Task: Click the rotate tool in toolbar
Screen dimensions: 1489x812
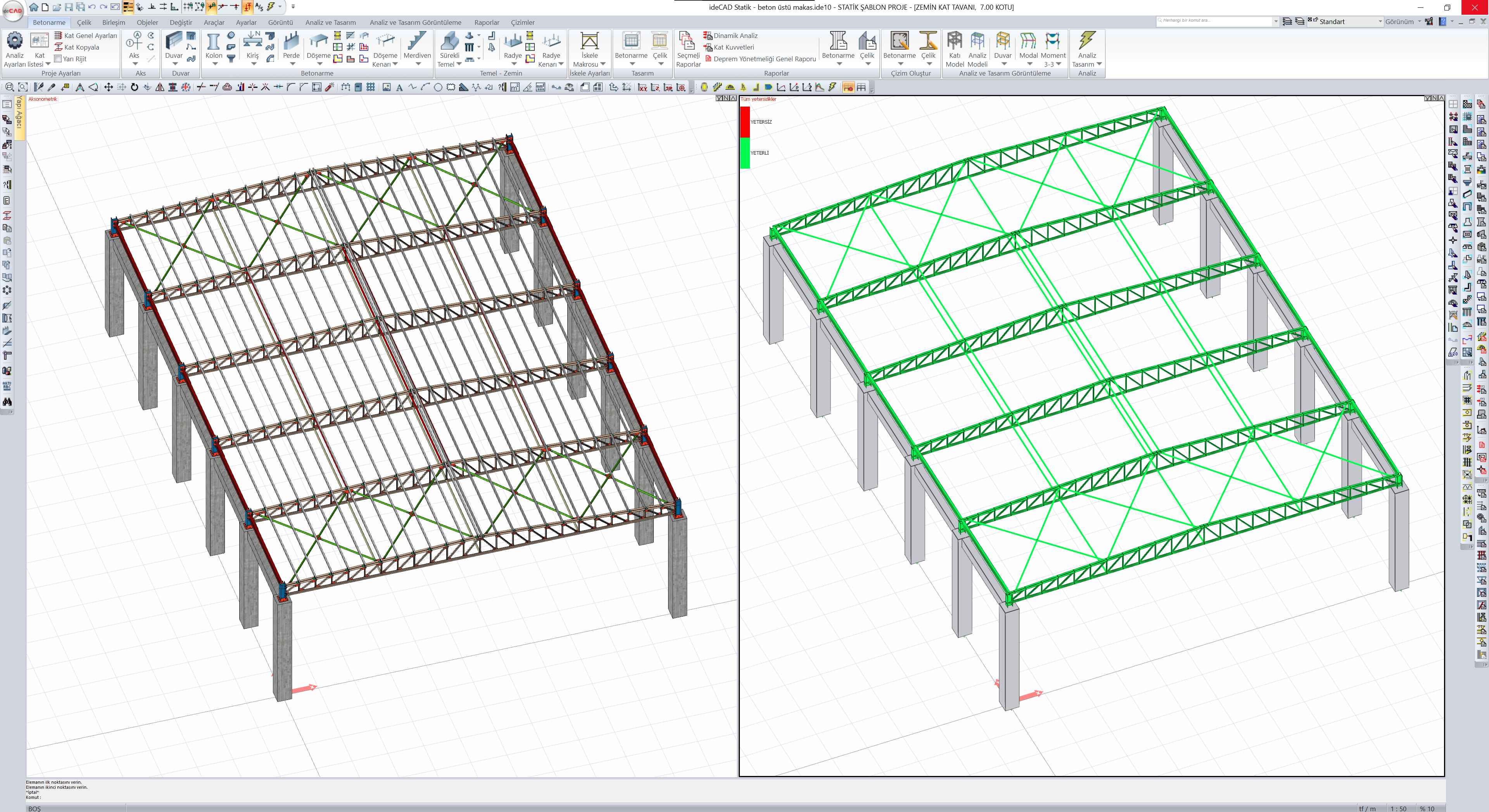Action: (x=134, y=87)
